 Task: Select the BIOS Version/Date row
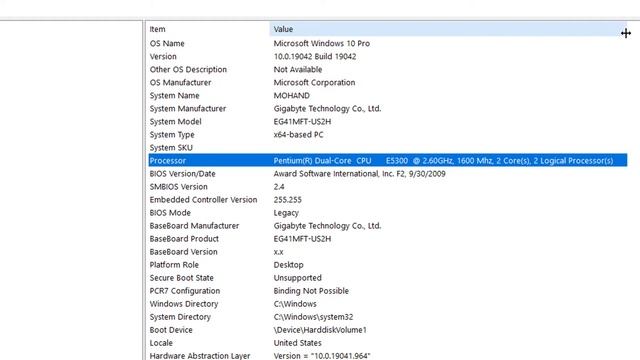pos(182,174)
